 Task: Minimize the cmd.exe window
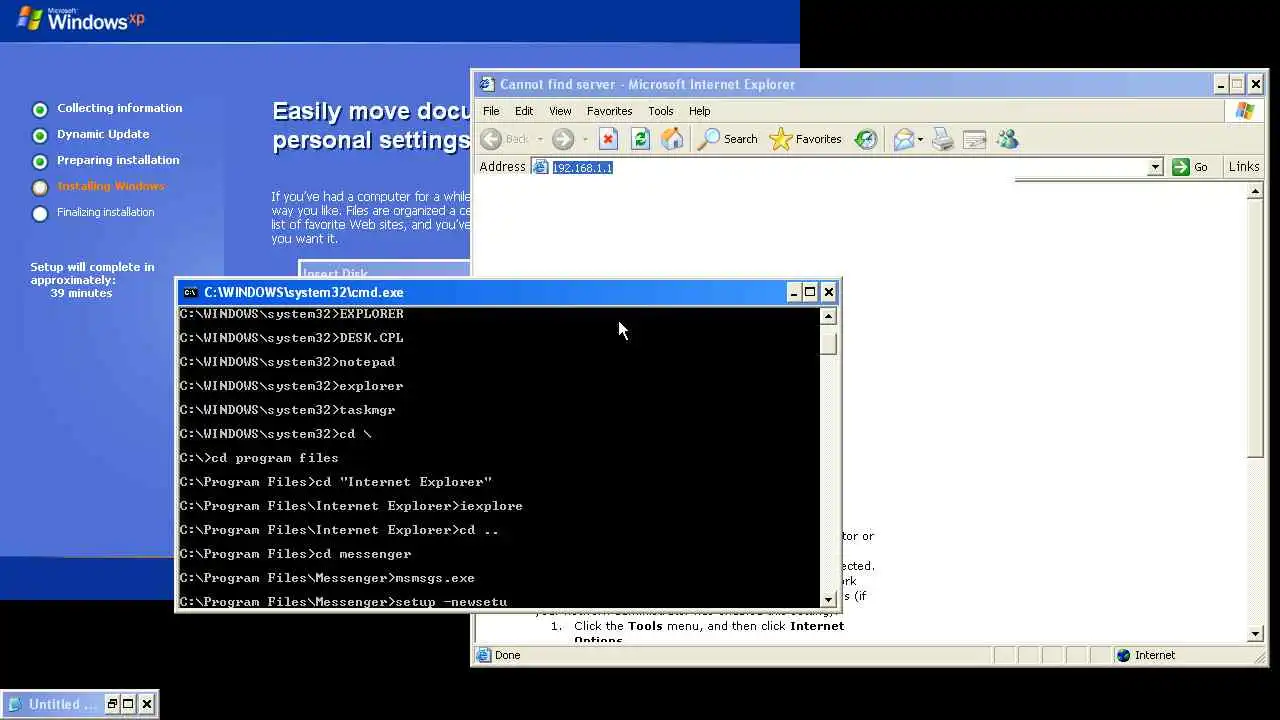(794, 292)
